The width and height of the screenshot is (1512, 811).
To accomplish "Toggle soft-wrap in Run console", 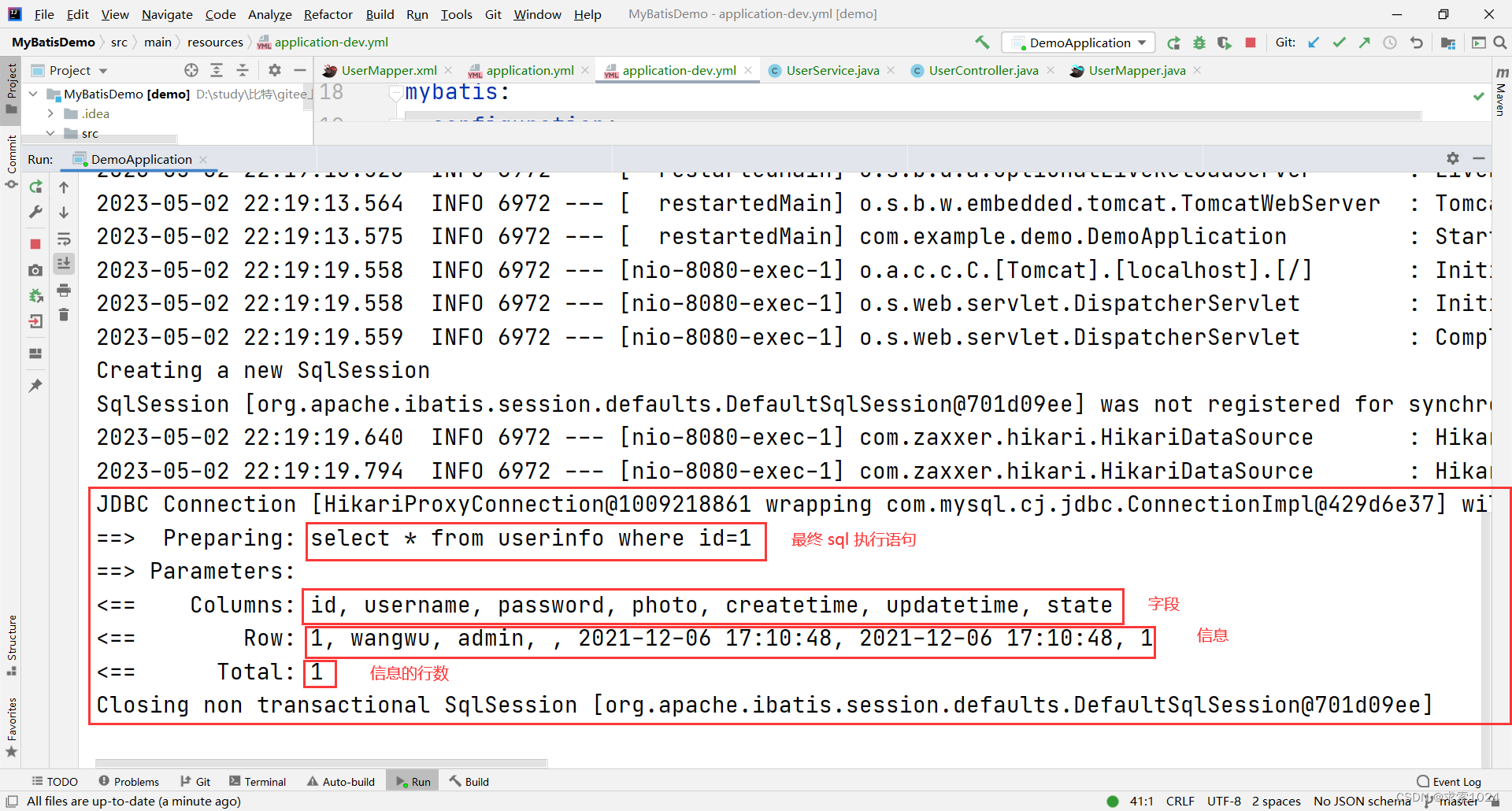I will point(64,239).
